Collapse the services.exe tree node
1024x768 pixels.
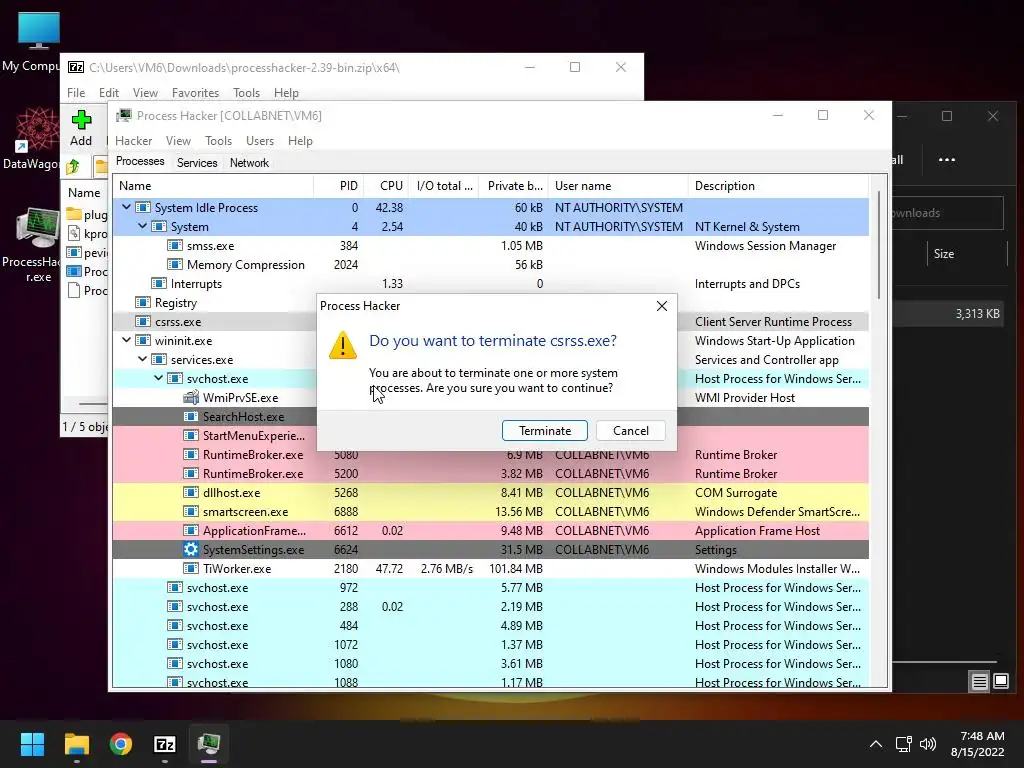(142, 359)
